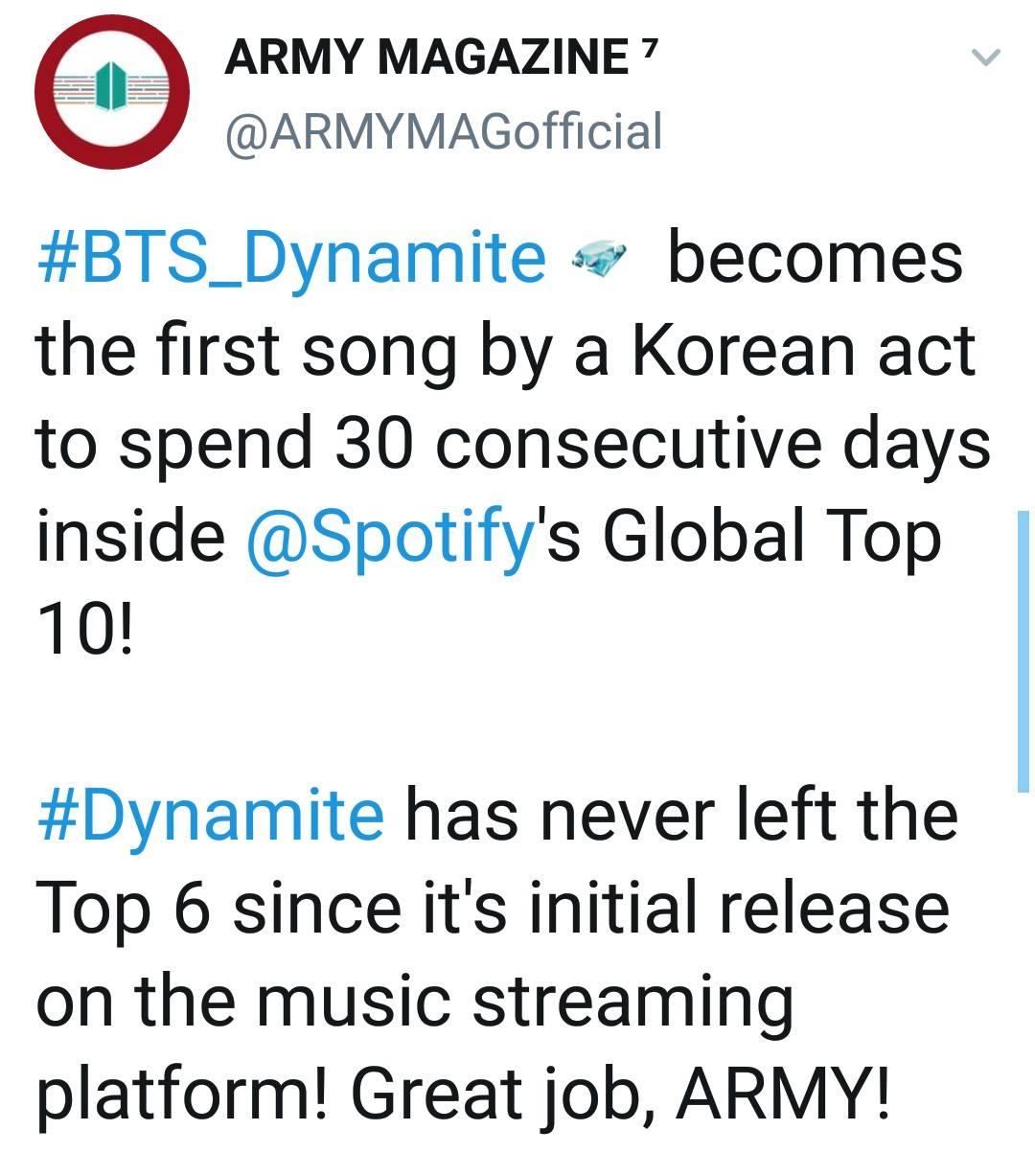This screenshot has height=1176, width=1035.
Task: Open the ARMY MAGAZINE display name
Action: tap(426, 58)
